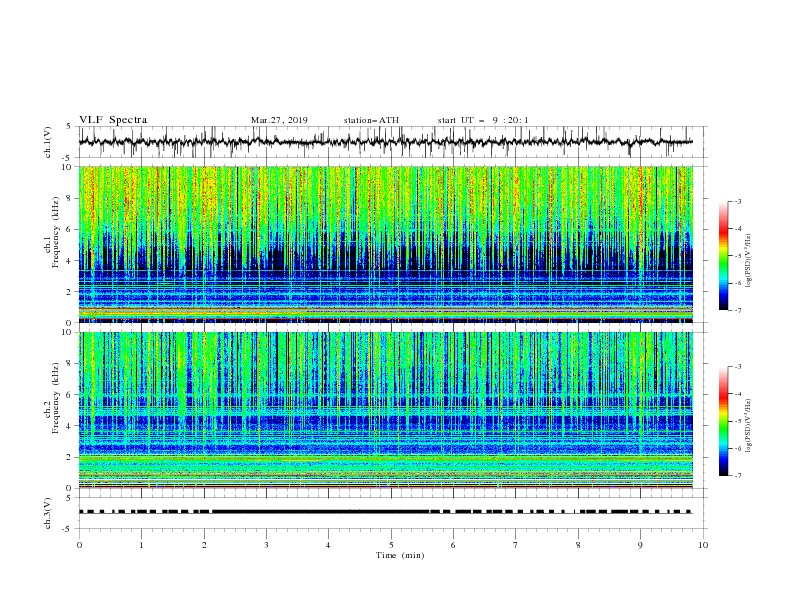Click the time axis tick label '8'

tap(578, 545)
